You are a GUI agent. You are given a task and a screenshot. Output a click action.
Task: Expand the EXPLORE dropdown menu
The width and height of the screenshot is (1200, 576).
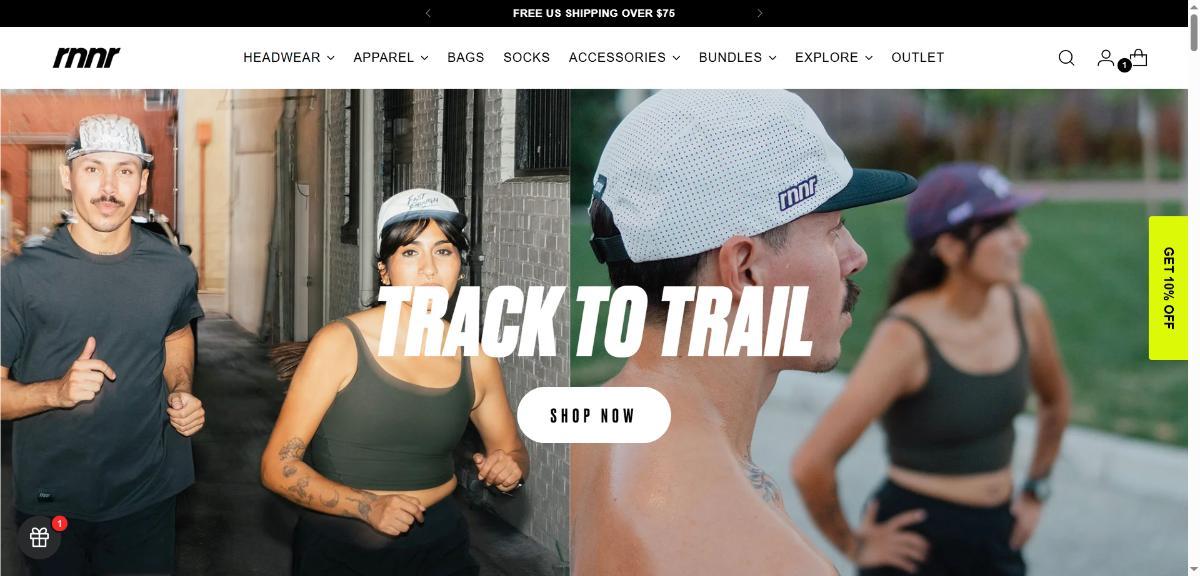tap(834, 57)
